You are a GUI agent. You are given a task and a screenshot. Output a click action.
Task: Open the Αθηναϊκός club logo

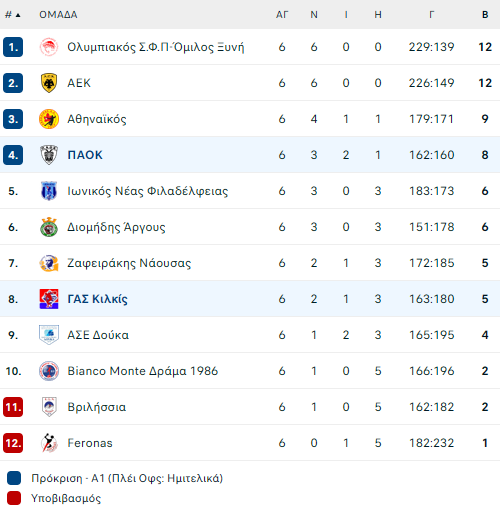[49, 119]
